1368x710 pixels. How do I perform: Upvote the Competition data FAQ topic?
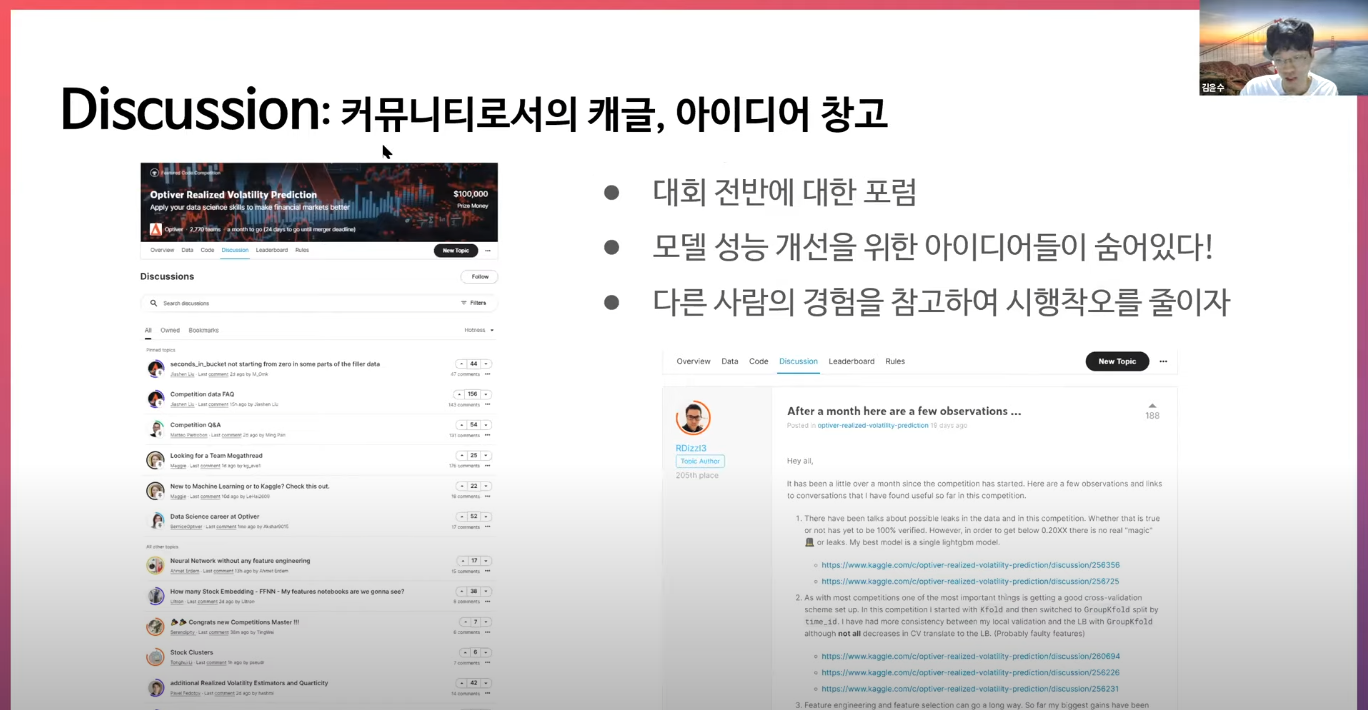click(x=460, y=394)
